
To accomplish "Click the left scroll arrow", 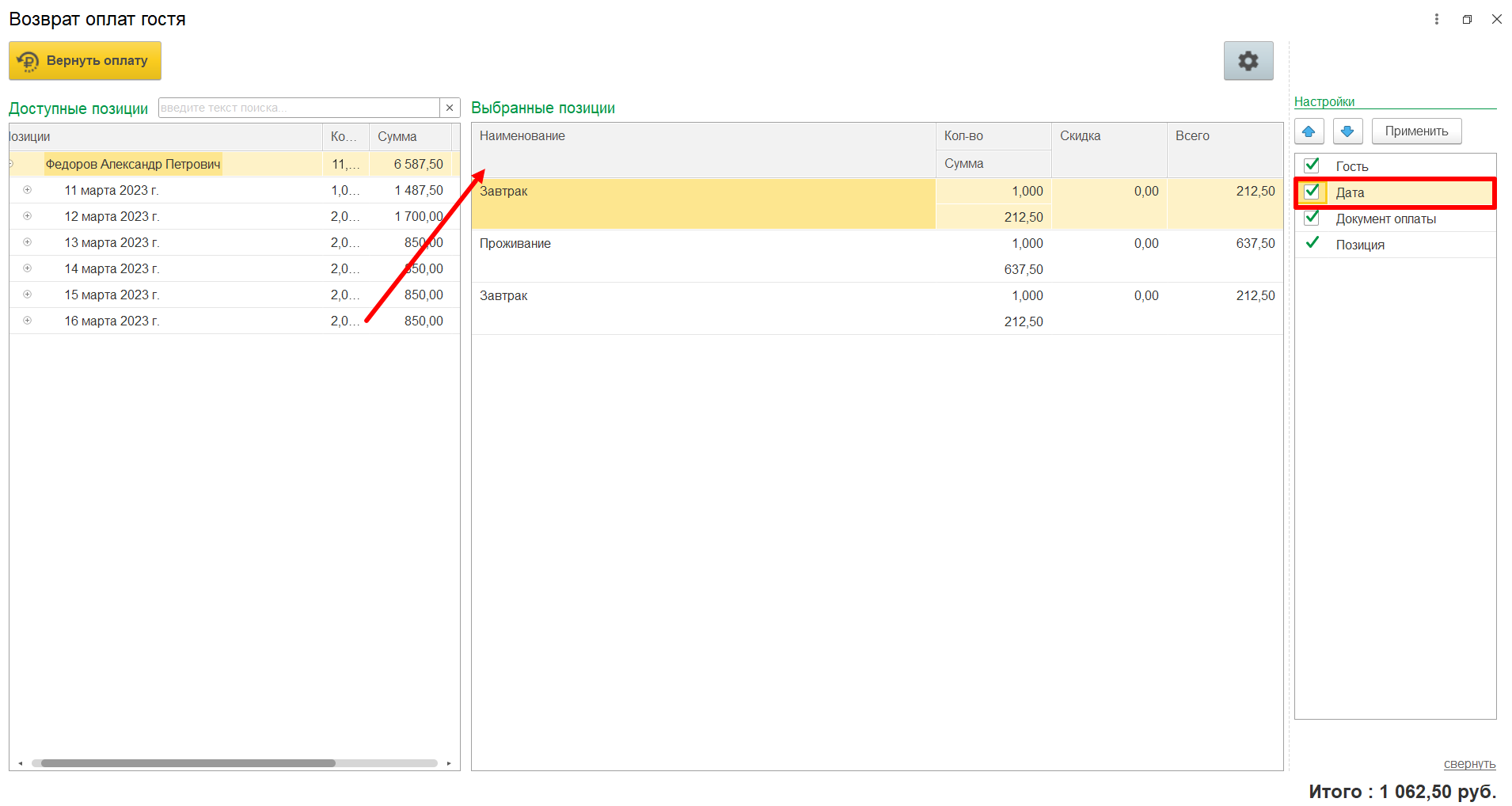I will point(20,763).
